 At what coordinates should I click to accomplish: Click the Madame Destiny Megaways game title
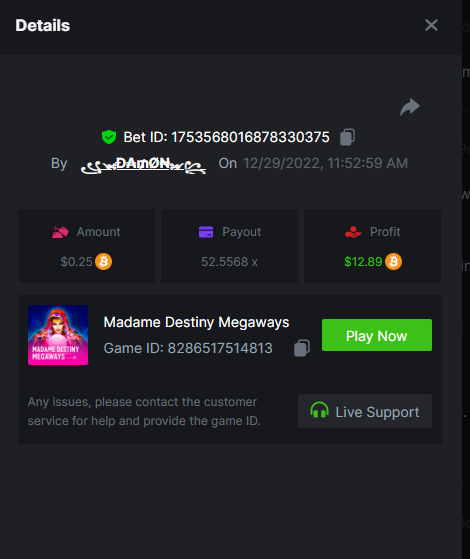point(196,322)
